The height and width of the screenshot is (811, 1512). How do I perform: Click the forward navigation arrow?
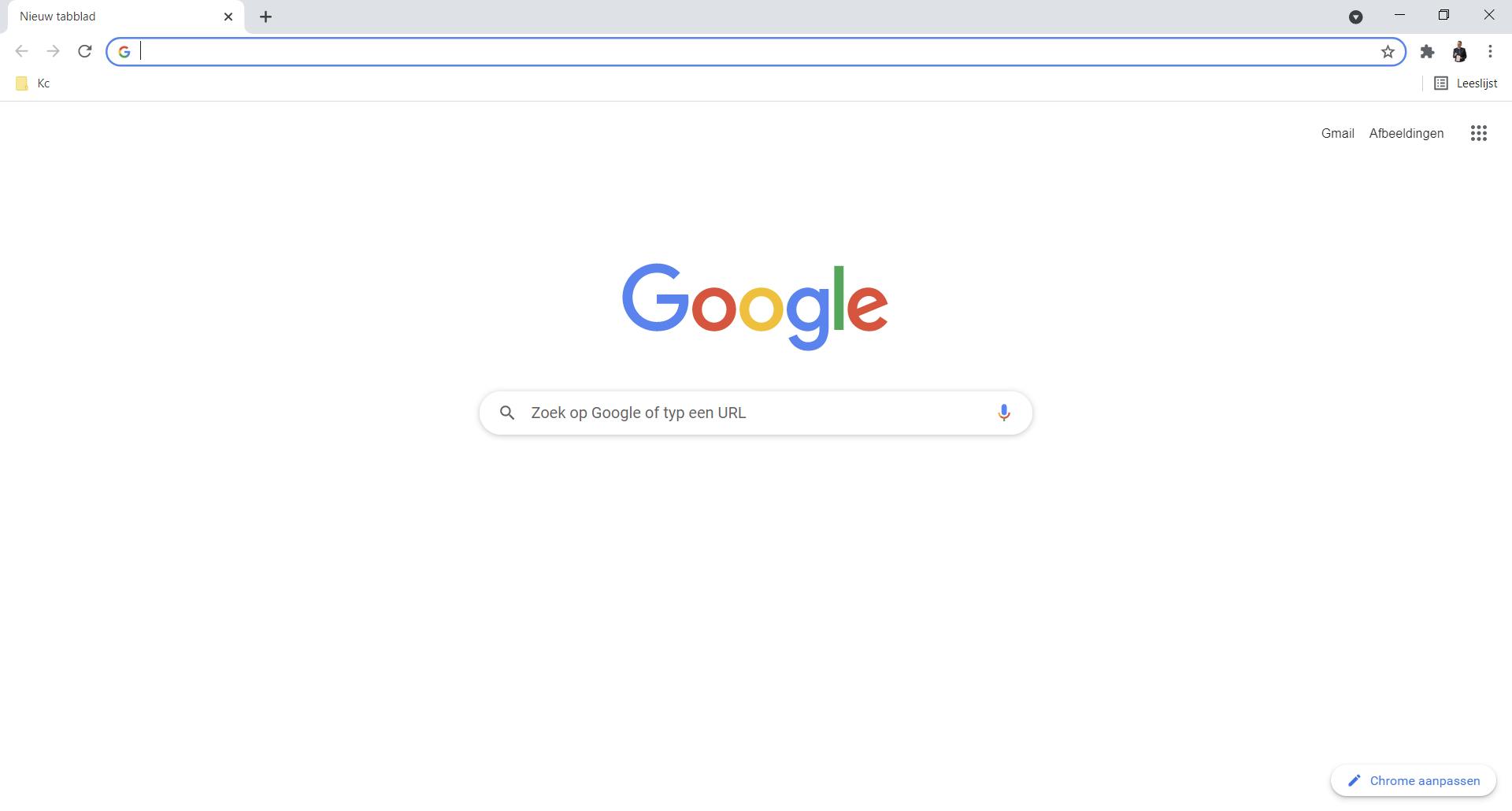[53, 52]
